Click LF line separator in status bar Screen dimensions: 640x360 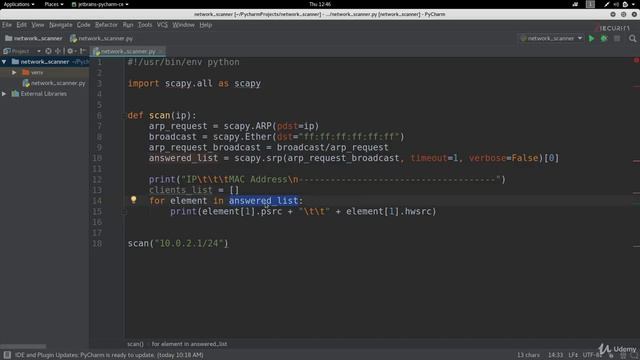[573, 355]
